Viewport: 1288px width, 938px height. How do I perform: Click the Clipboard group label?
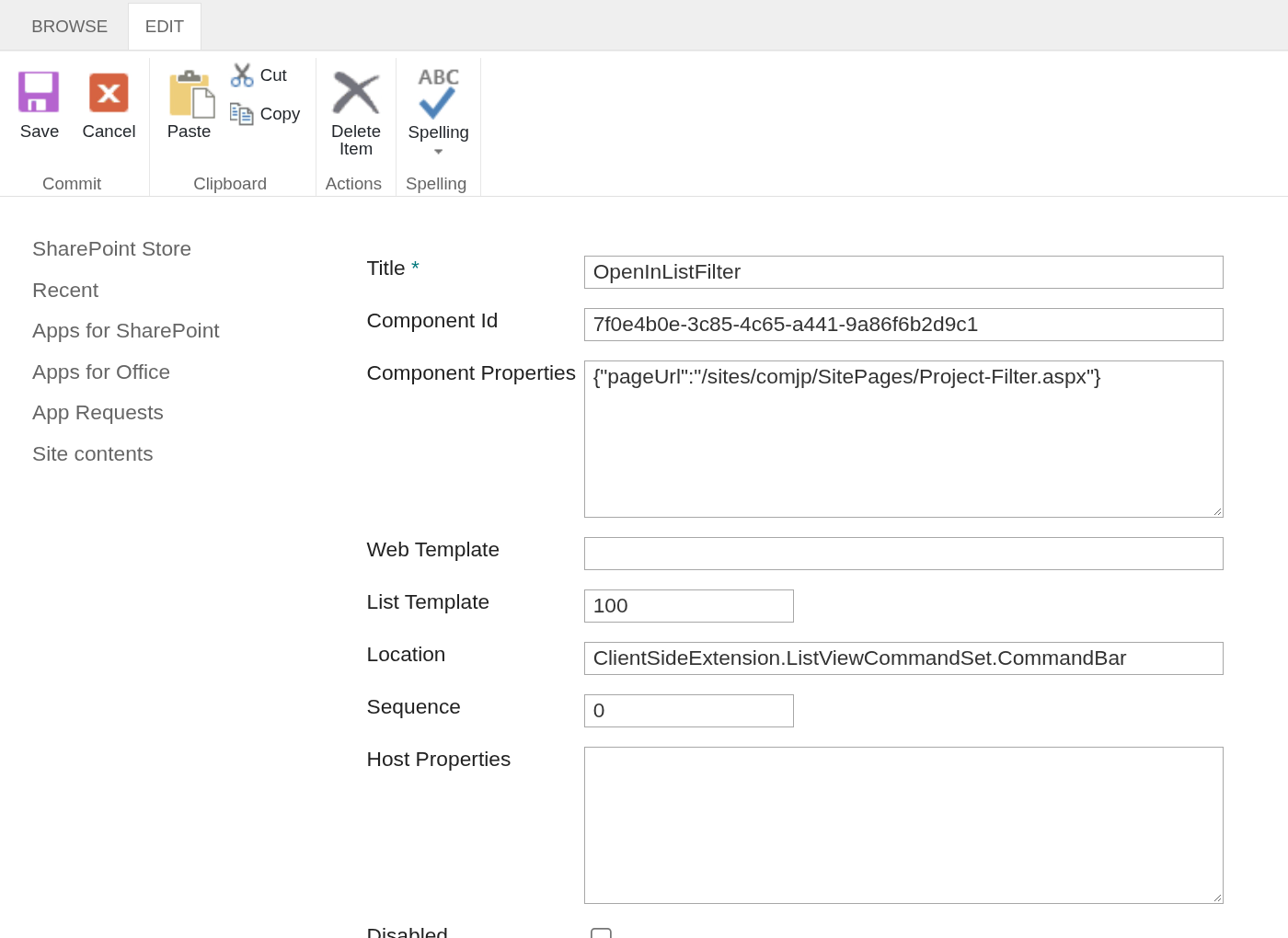click(x=230, y=184)
